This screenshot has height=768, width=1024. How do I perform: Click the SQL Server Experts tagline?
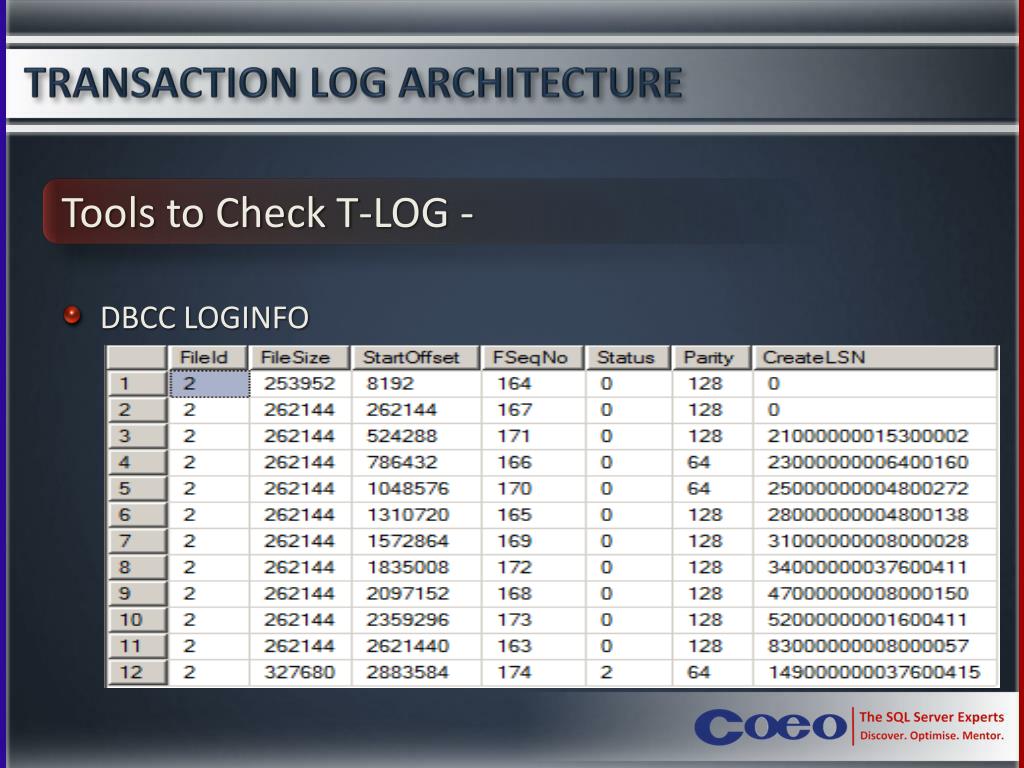point(932,717)
